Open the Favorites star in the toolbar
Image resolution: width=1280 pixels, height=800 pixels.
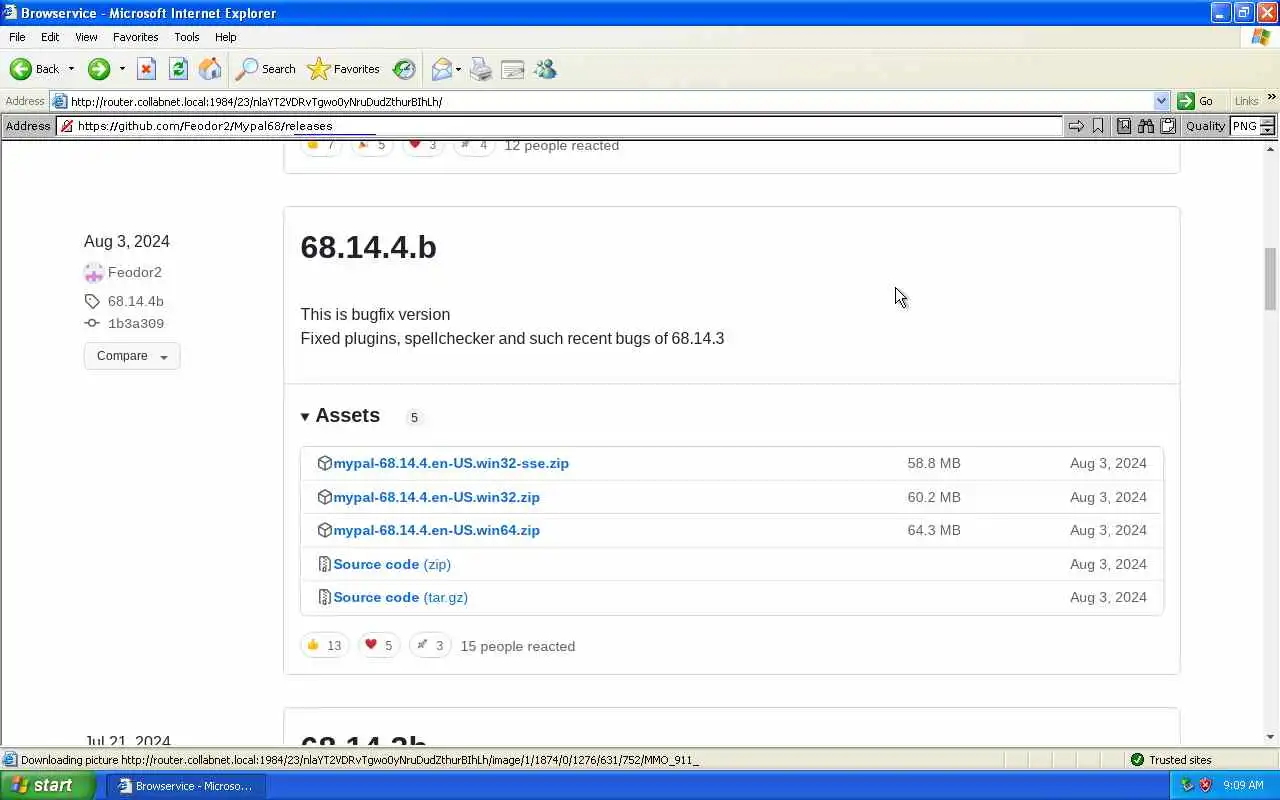pyautogui.click(x=343, y=69)
